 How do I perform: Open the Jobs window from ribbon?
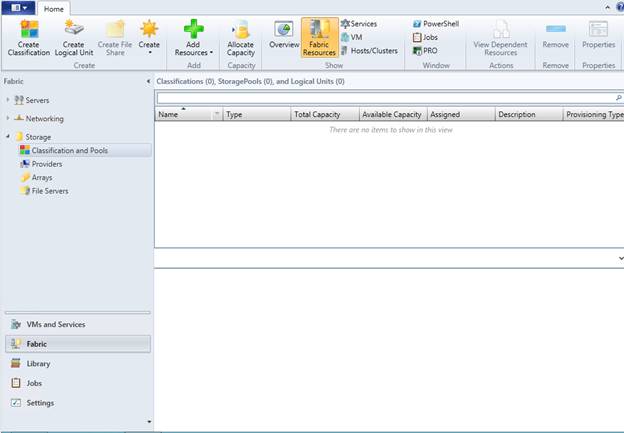coord(425,37)
